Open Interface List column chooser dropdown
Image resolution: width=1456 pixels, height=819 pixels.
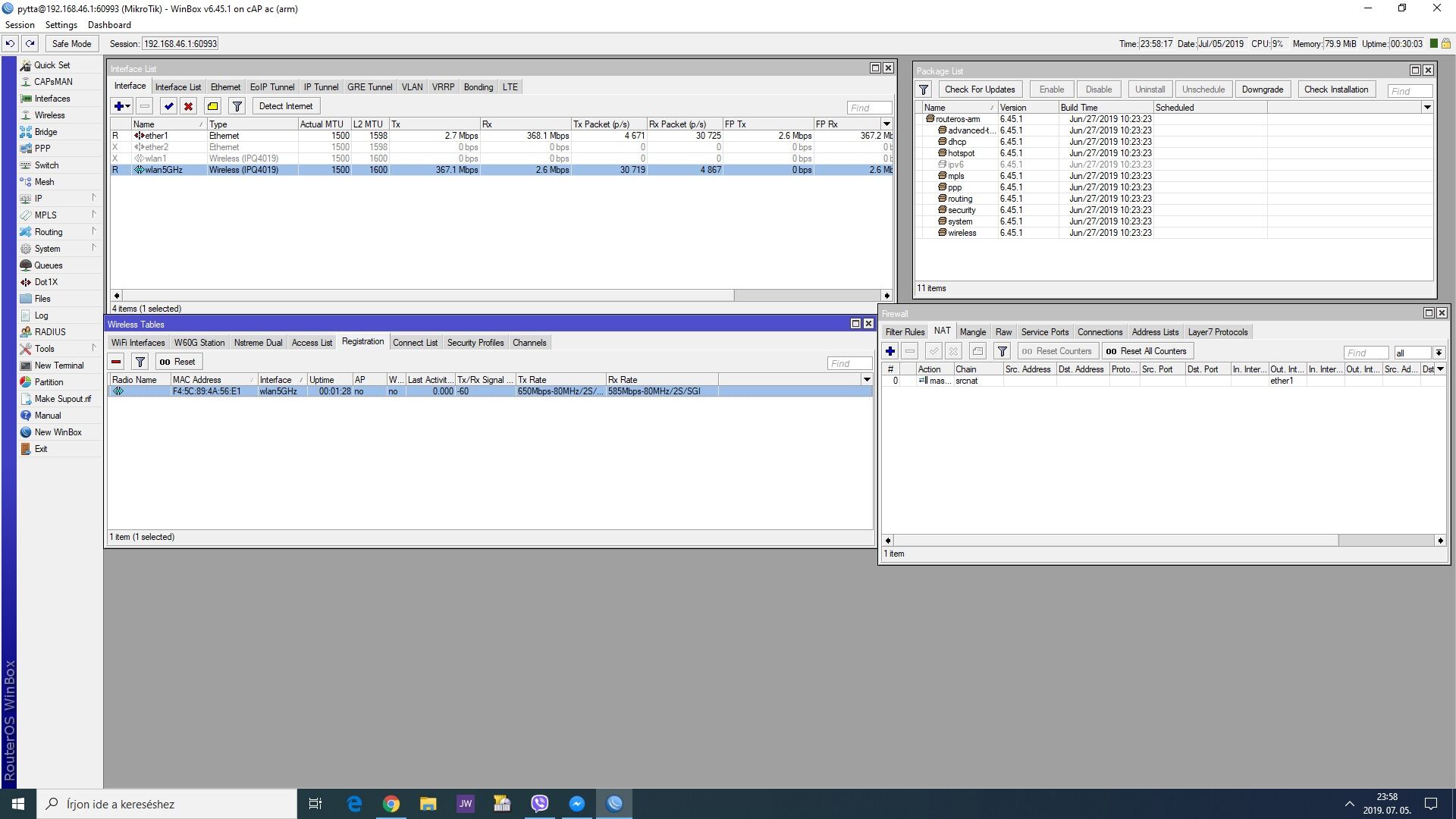pos(886,124)
